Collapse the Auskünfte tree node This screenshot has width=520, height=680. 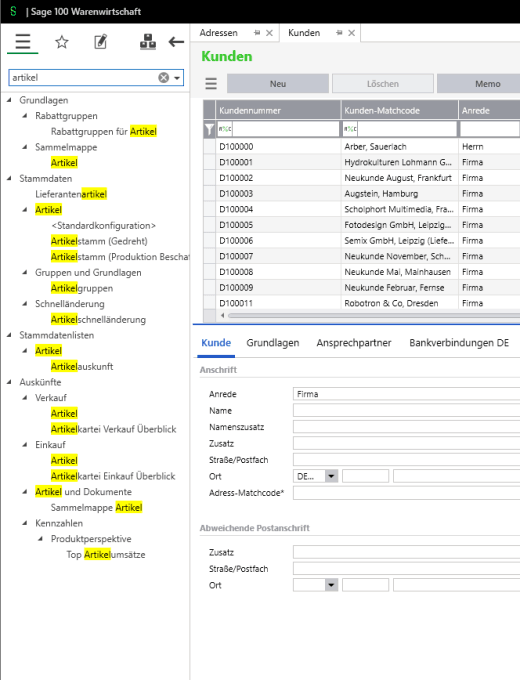click(x=9, y=382)
